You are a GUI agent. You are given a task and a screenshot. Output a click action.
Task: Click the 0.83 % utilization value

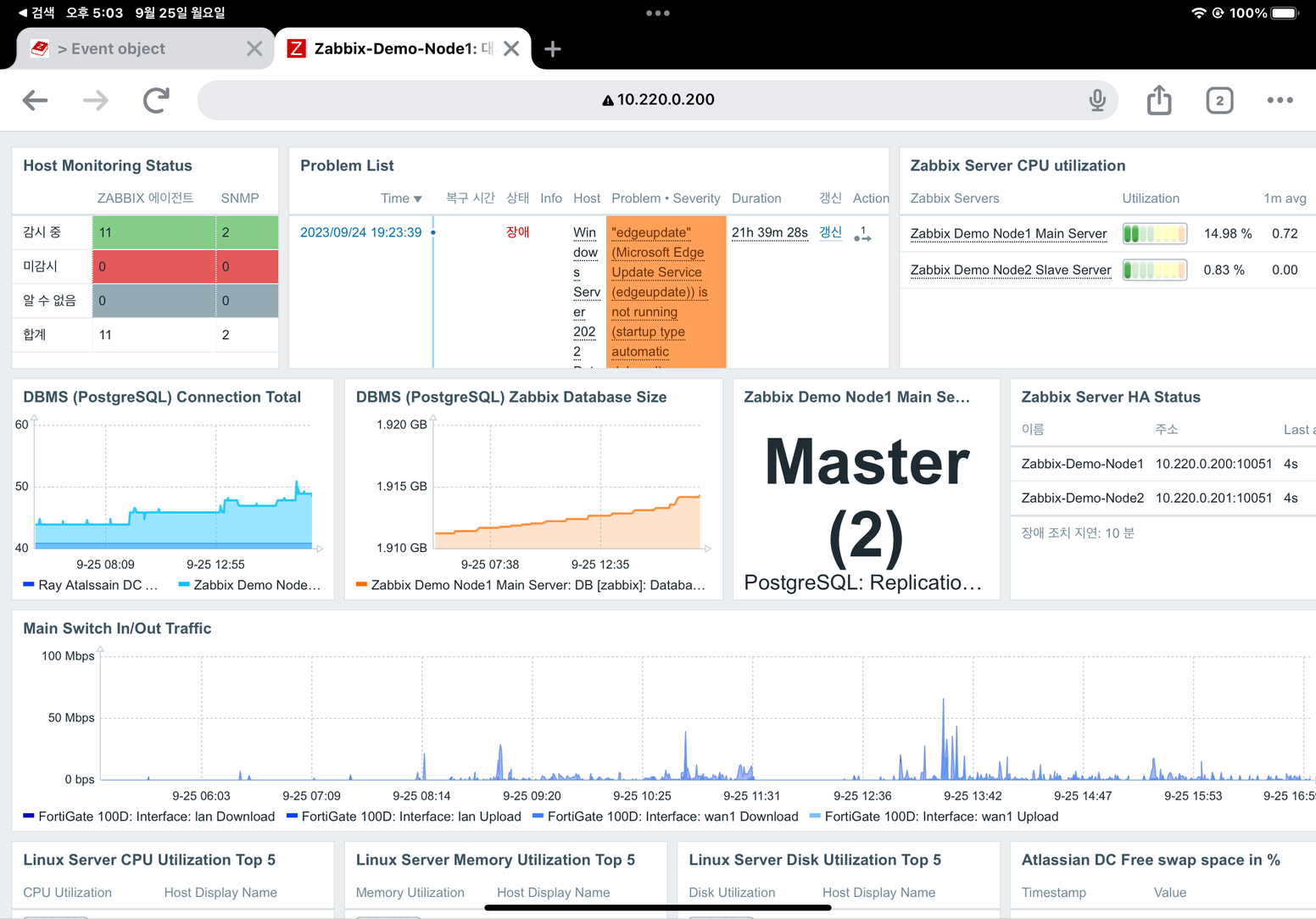[1224, 270]
